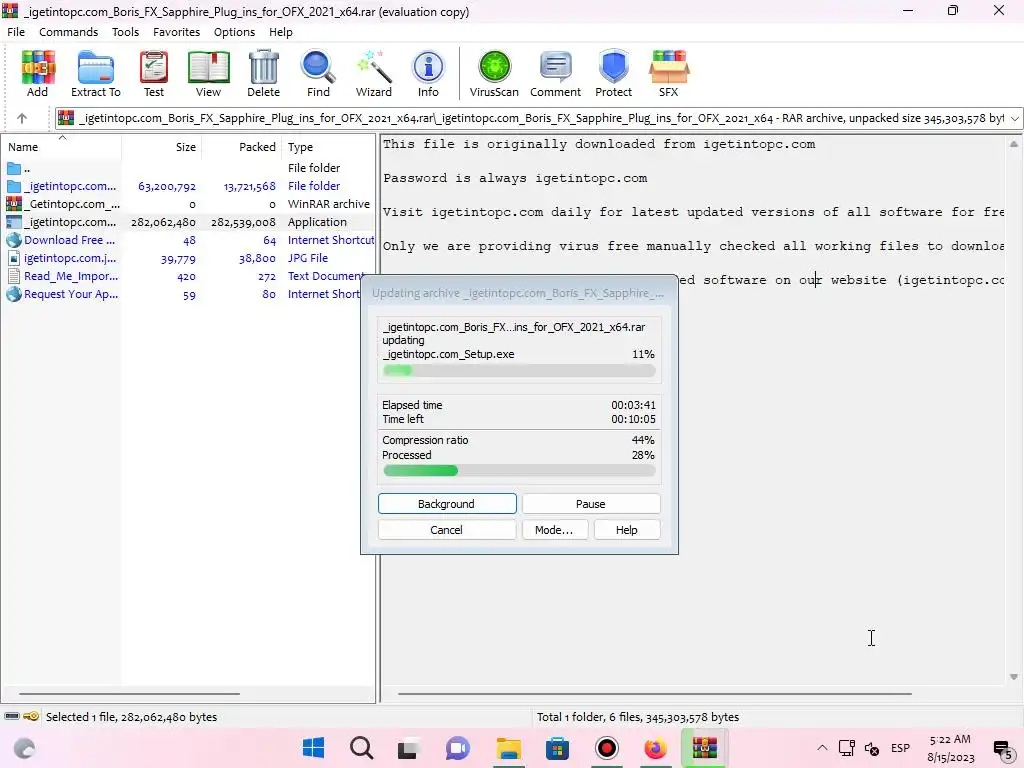Show hidden system tray icons
This screenshot has width=1024, height=768.
(x=822, y=748)
